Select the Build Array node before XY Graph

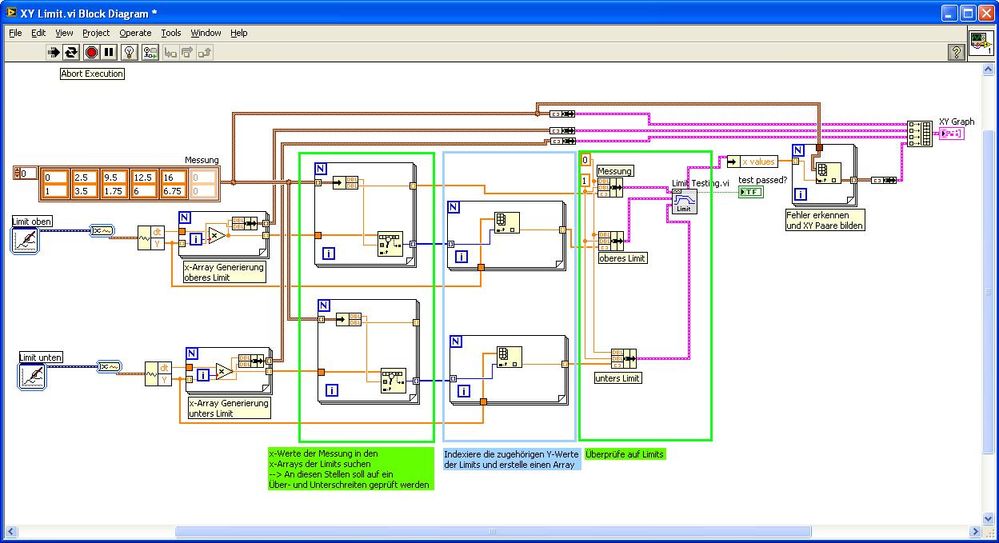tap(919, 134)
